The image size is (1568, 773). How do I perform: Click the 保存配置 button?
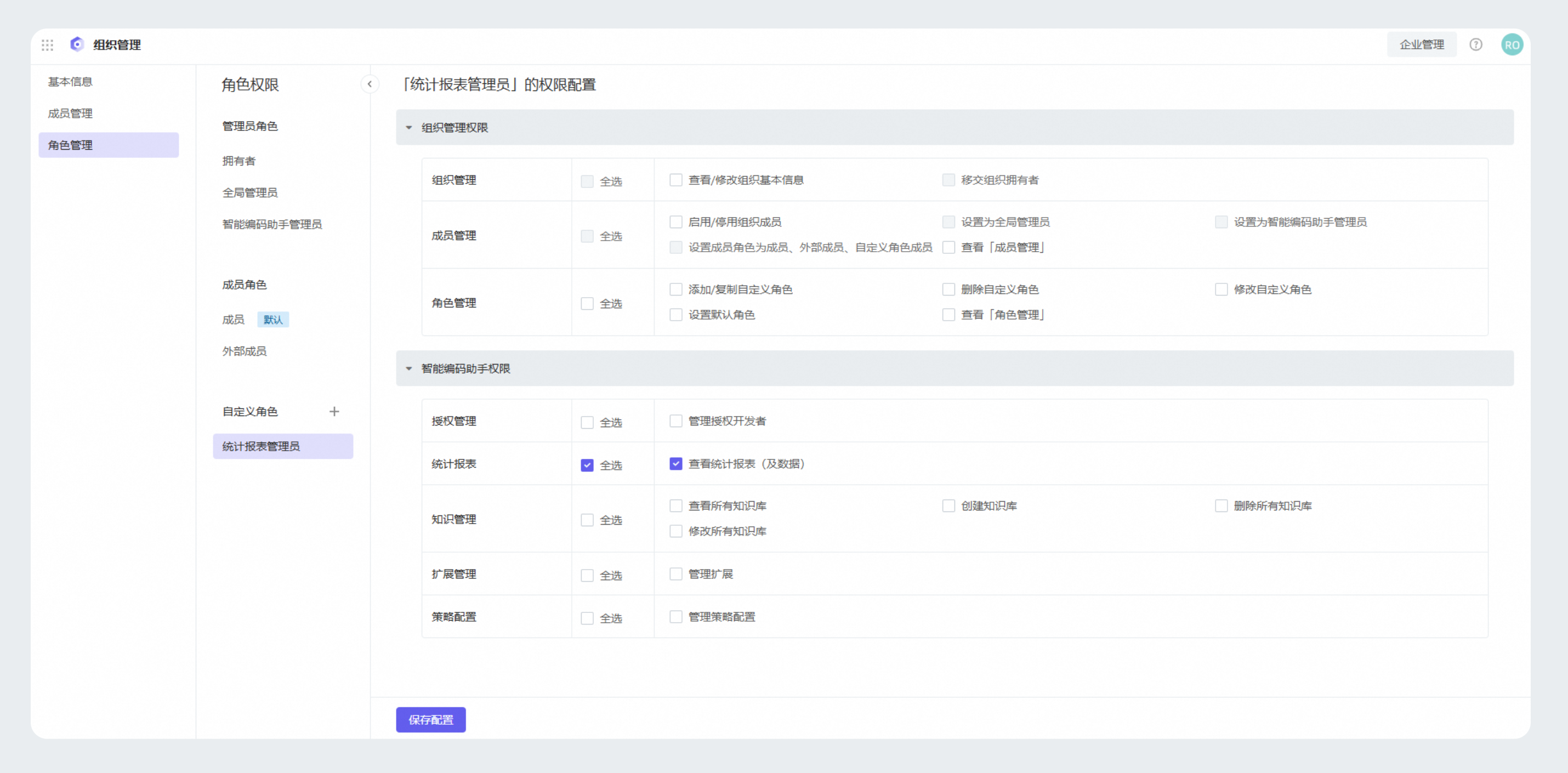[x=430, y=719]
